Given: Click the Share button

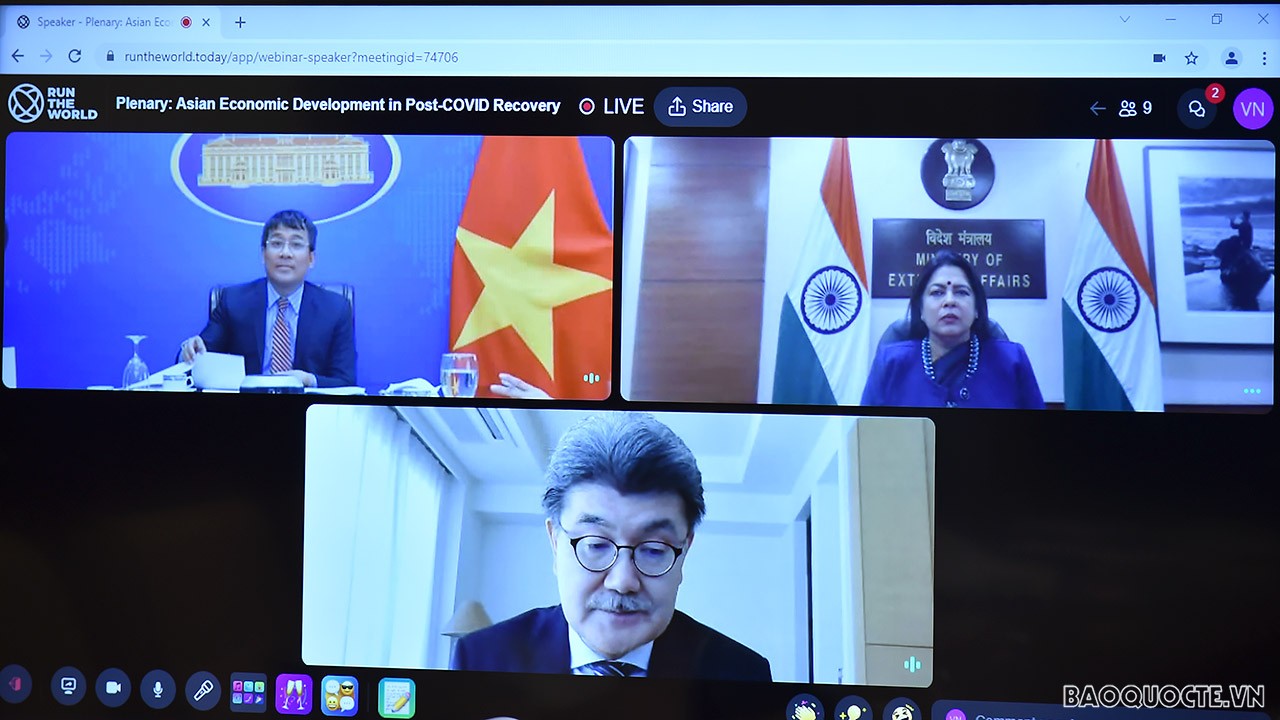Looking at the screenshot, I should (700, 106).
